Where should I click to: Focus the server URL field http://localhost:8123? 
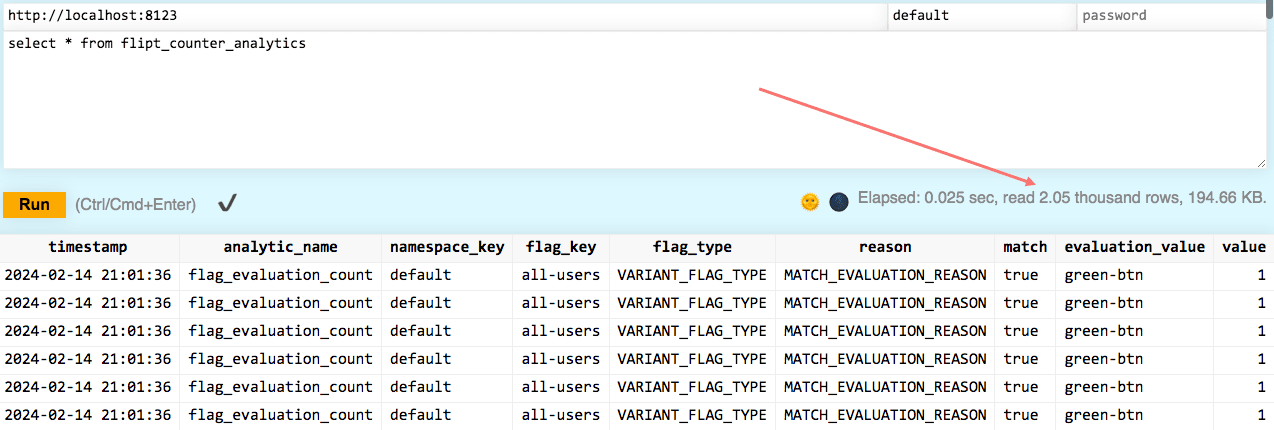445,16
